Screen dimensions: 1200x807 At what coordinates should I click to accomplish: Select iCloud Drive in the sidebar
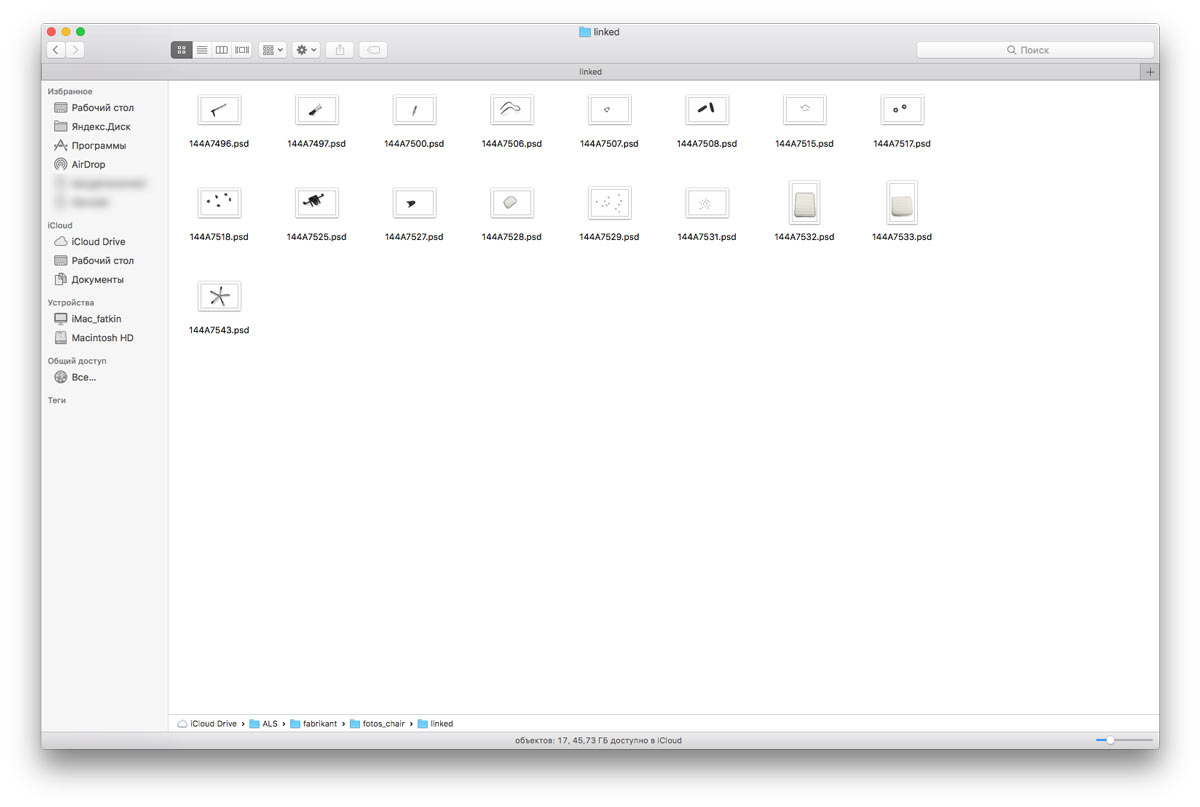click(x=98, y=242)
